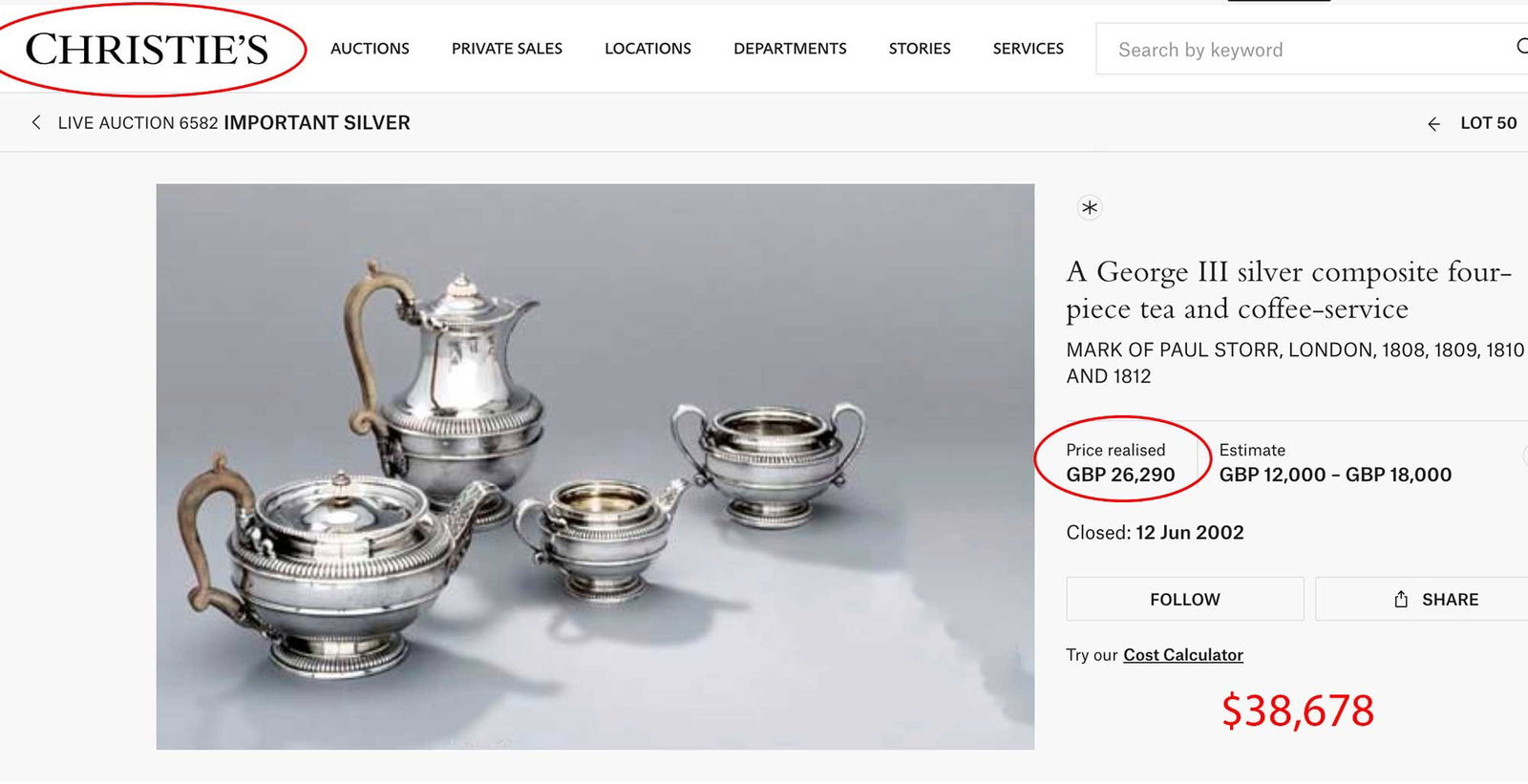Click the back arrow next to LOT 50
1528x784 pixels.
(x=1433, y=123)
